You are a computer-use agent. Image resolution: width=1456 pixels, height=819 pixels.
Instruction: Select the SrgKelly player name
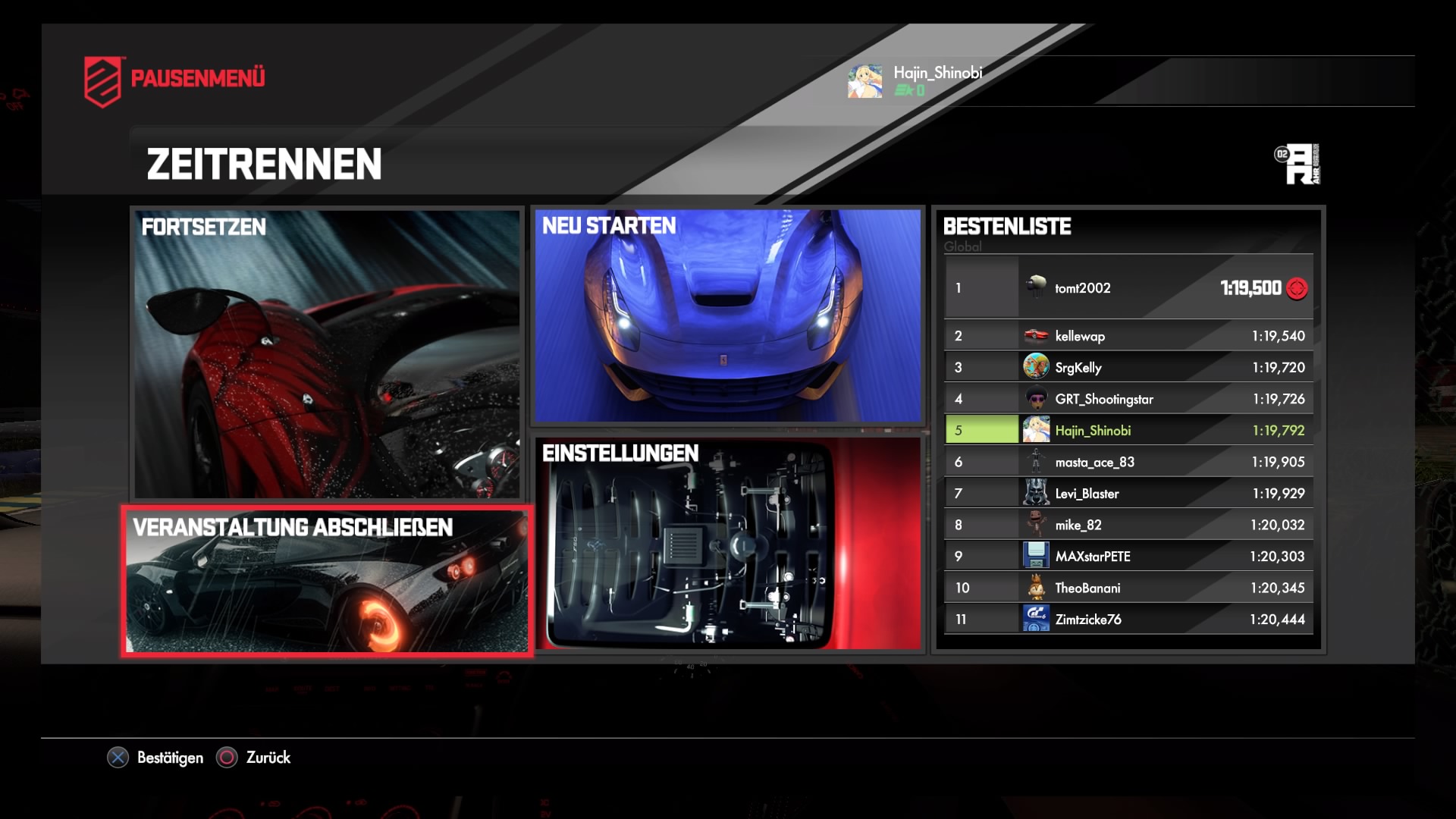pos(1078,368)
